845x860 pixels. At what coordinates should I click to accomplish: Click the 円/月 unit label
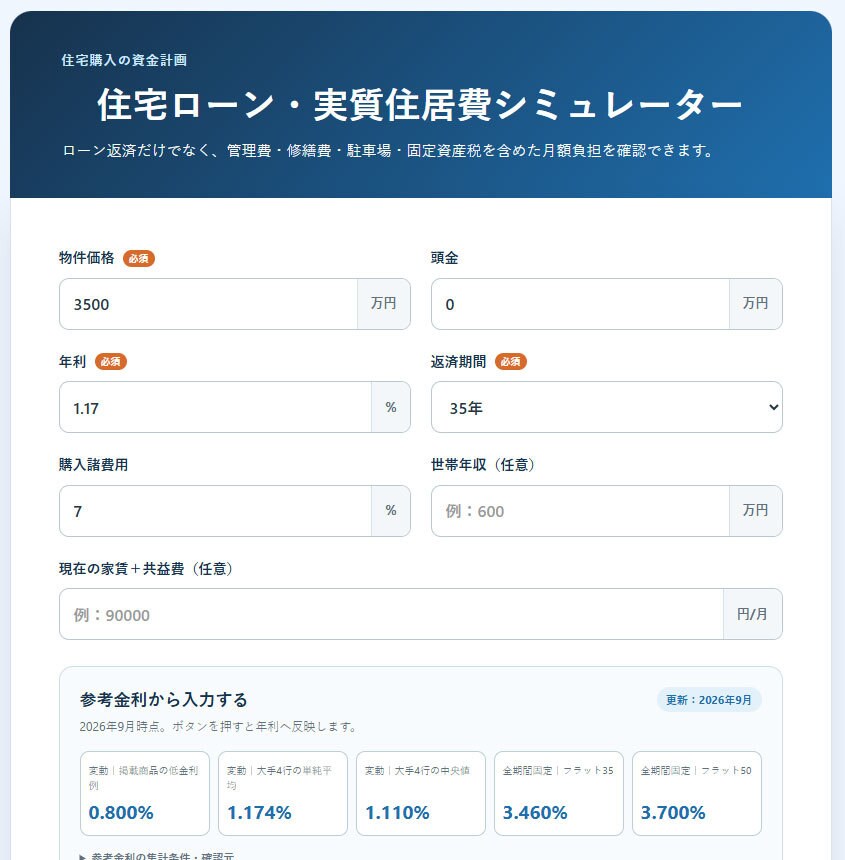click(752, 614)
